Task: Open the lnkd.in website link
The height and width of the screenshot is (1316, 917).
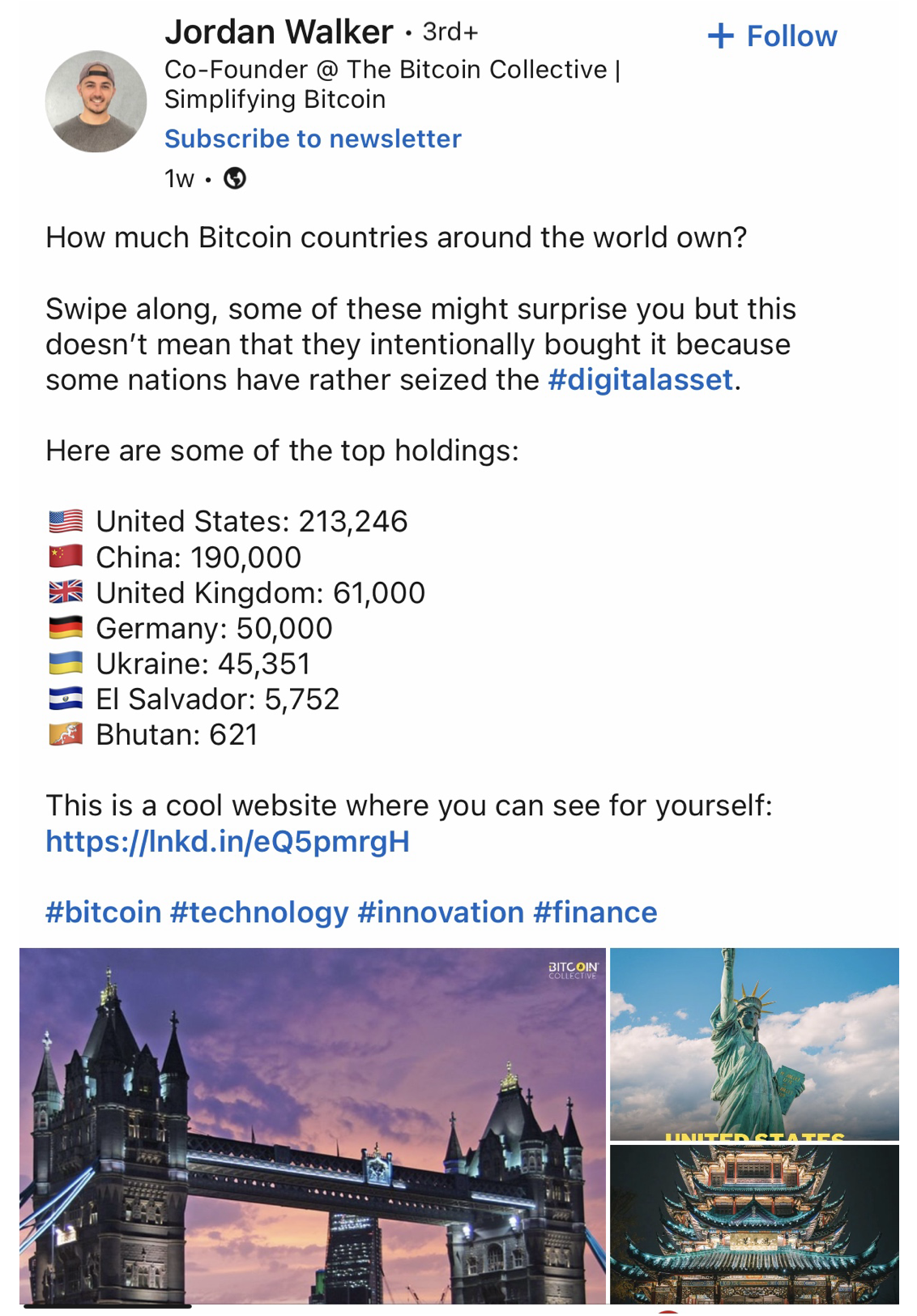Action: 228,841
